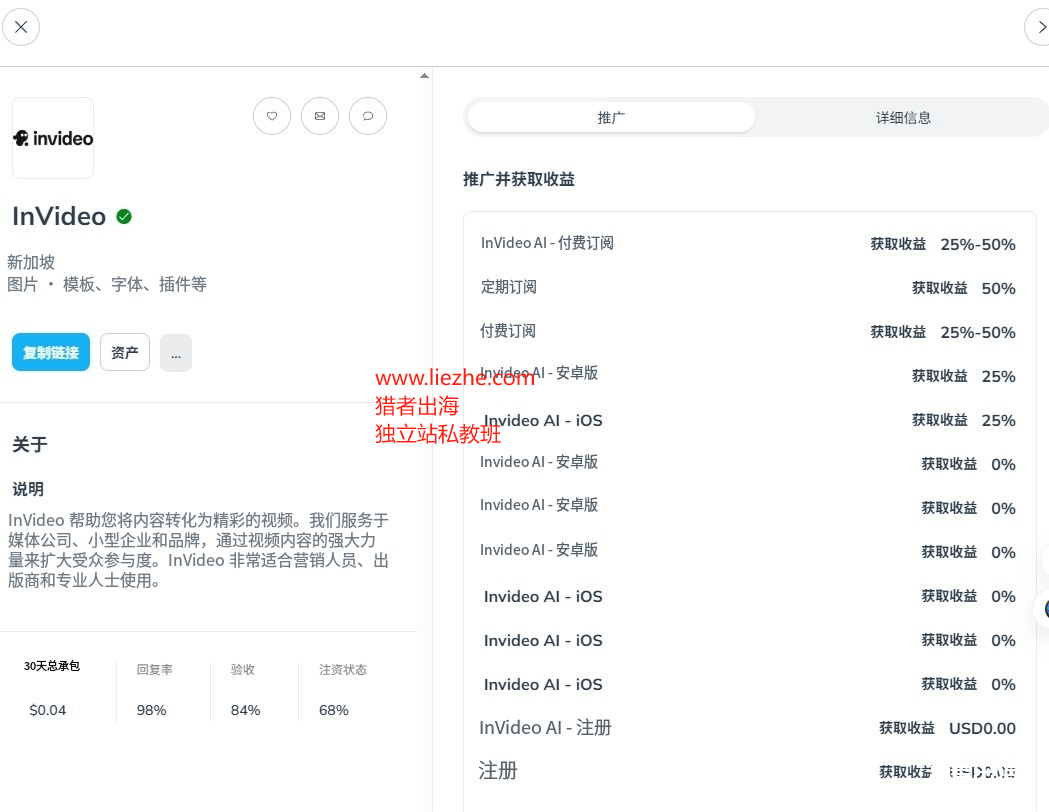This screenshot has width=1049, height=812.
Task: Close the panel with the X button
Action: [21, 27]
